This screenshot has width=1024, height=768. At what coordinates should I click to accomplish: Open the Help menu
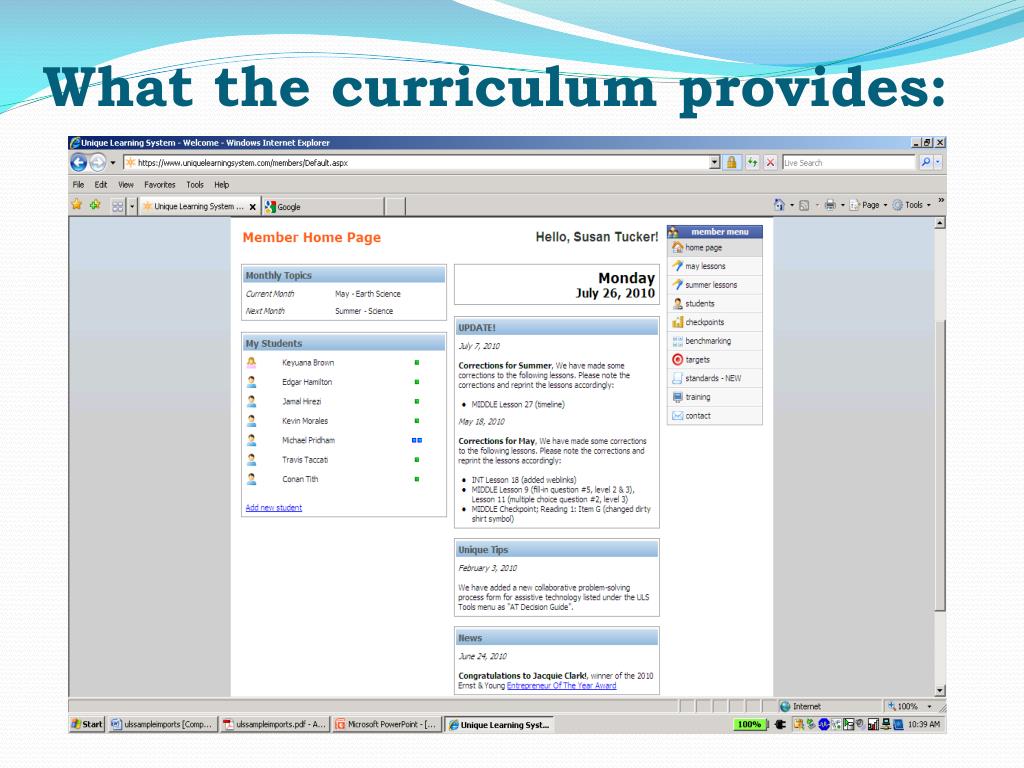tap(221, 185)
